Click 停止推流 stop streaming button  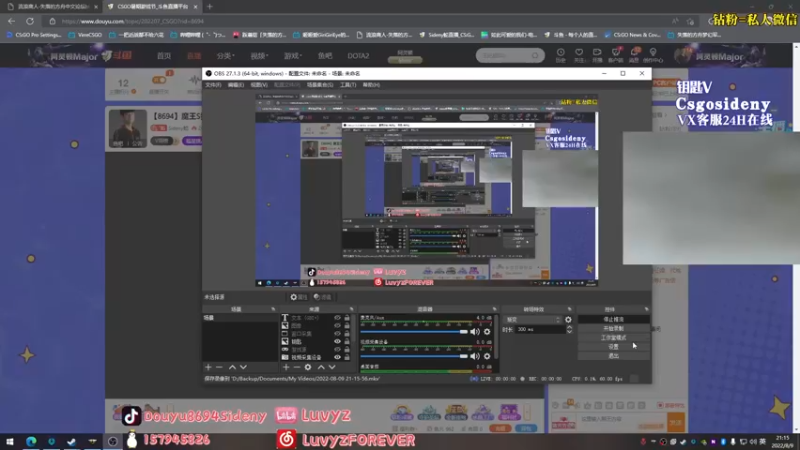point(613,319)
